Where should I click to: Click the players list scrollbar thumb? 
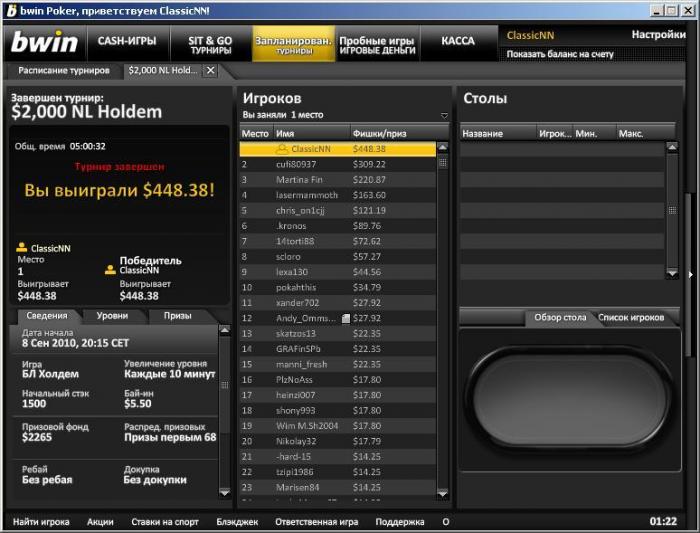[442, 162]
